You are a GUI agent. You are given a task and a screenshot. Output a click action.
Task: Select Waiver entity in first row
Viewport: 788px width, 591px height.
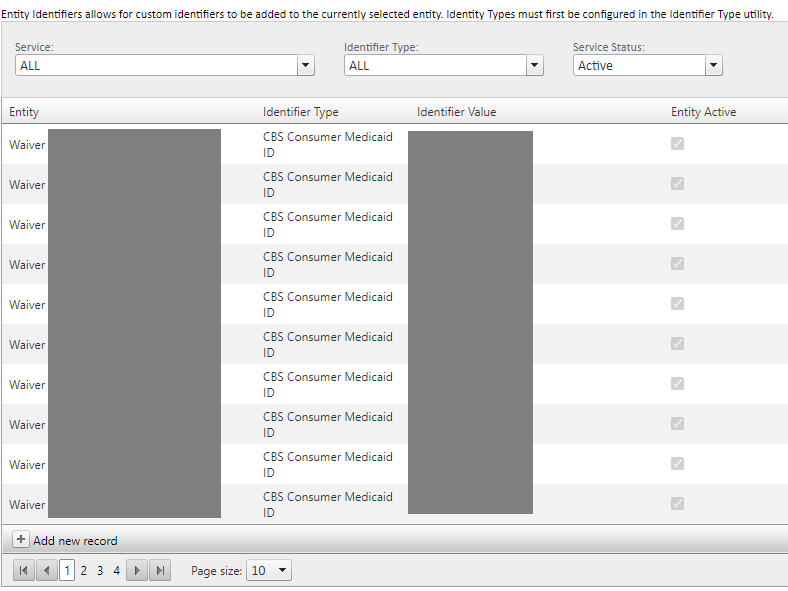coord(27,145)
